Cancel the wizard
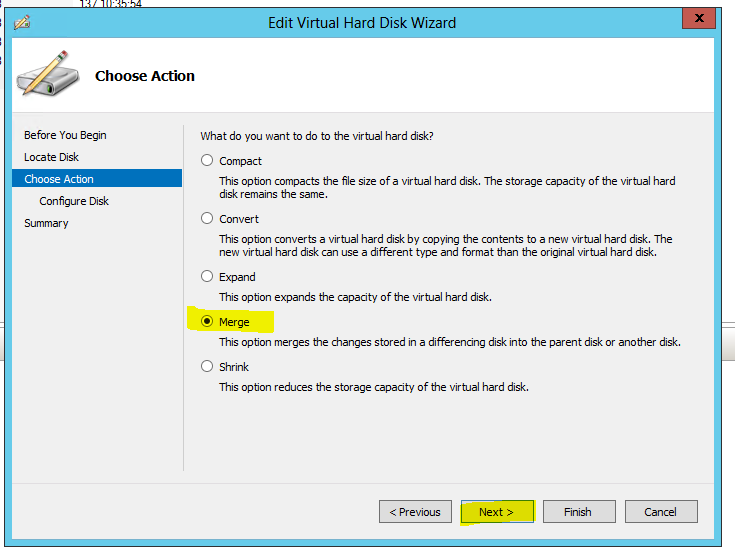Viewport: 735px width, 547px height. [x=660, y=512]
